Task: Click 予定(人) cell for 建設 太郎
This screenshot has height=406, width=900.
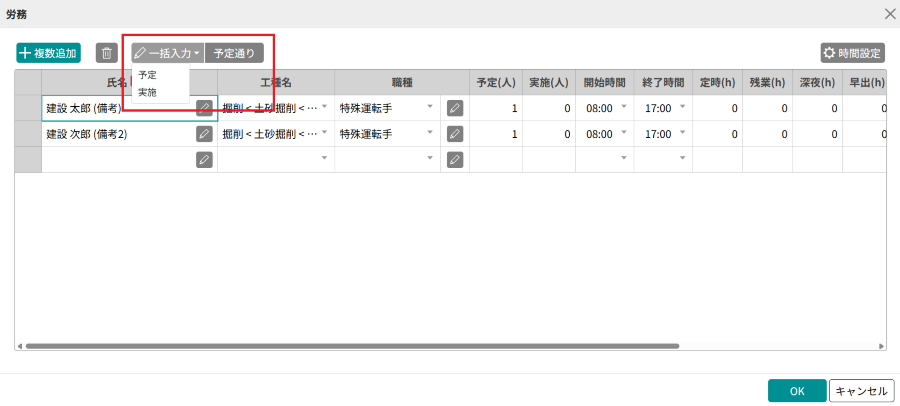Action: click(495, 108)
